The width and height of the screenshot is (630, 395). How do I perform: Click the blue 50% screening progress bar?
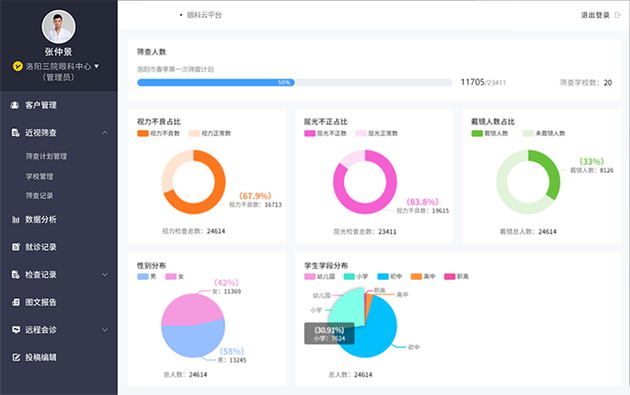coord(216,82)
